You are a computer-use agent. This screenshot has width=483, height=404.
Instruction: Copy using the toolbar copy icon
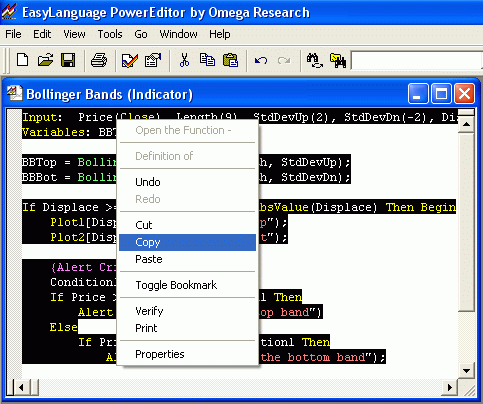pos(207,60)
